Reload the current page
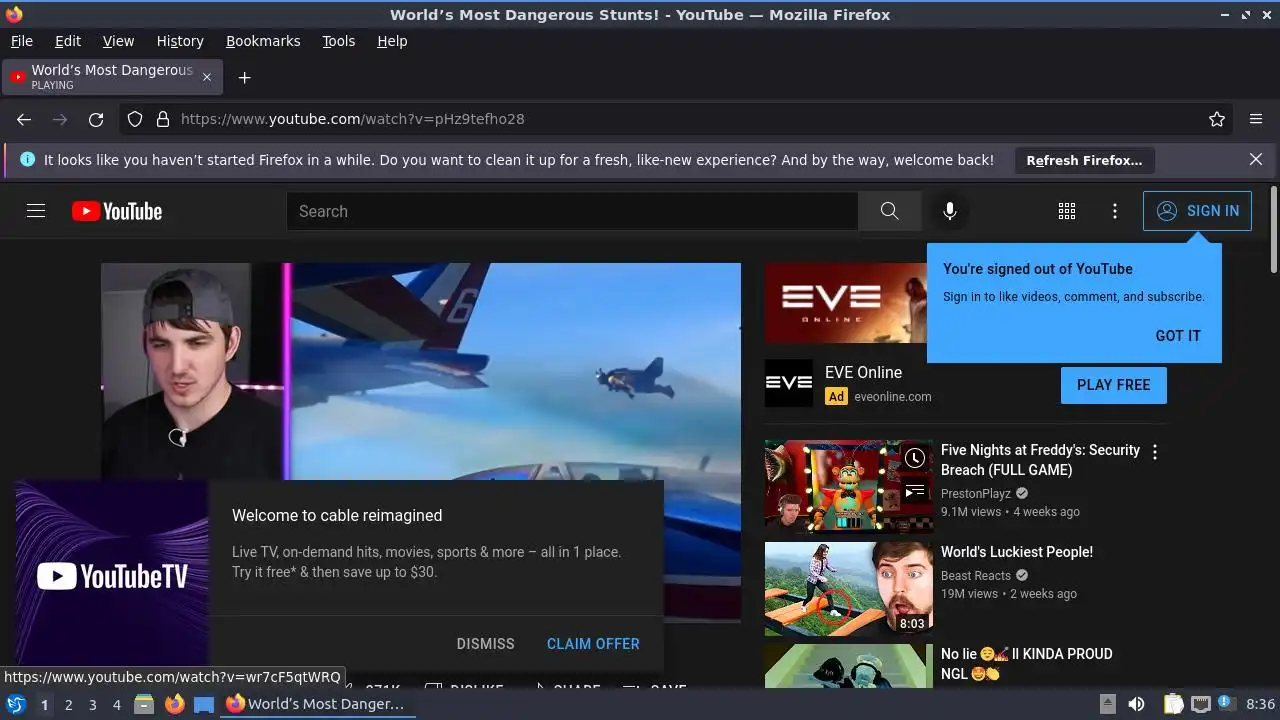This screenshot has height=720, width=1280. [96, 119]
